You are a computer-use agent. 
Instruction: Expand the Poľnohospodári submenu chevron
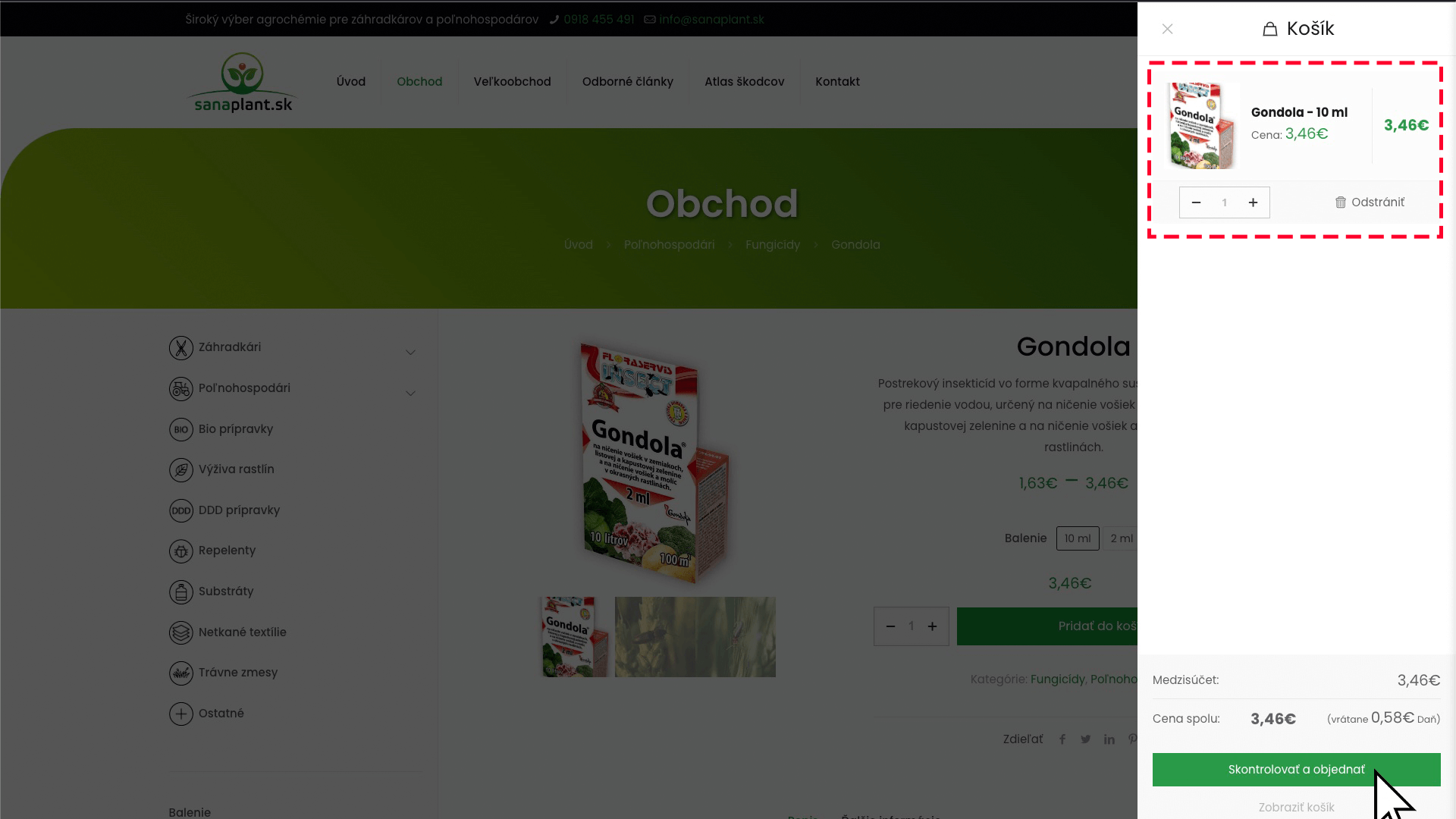(x=410, y=393)
